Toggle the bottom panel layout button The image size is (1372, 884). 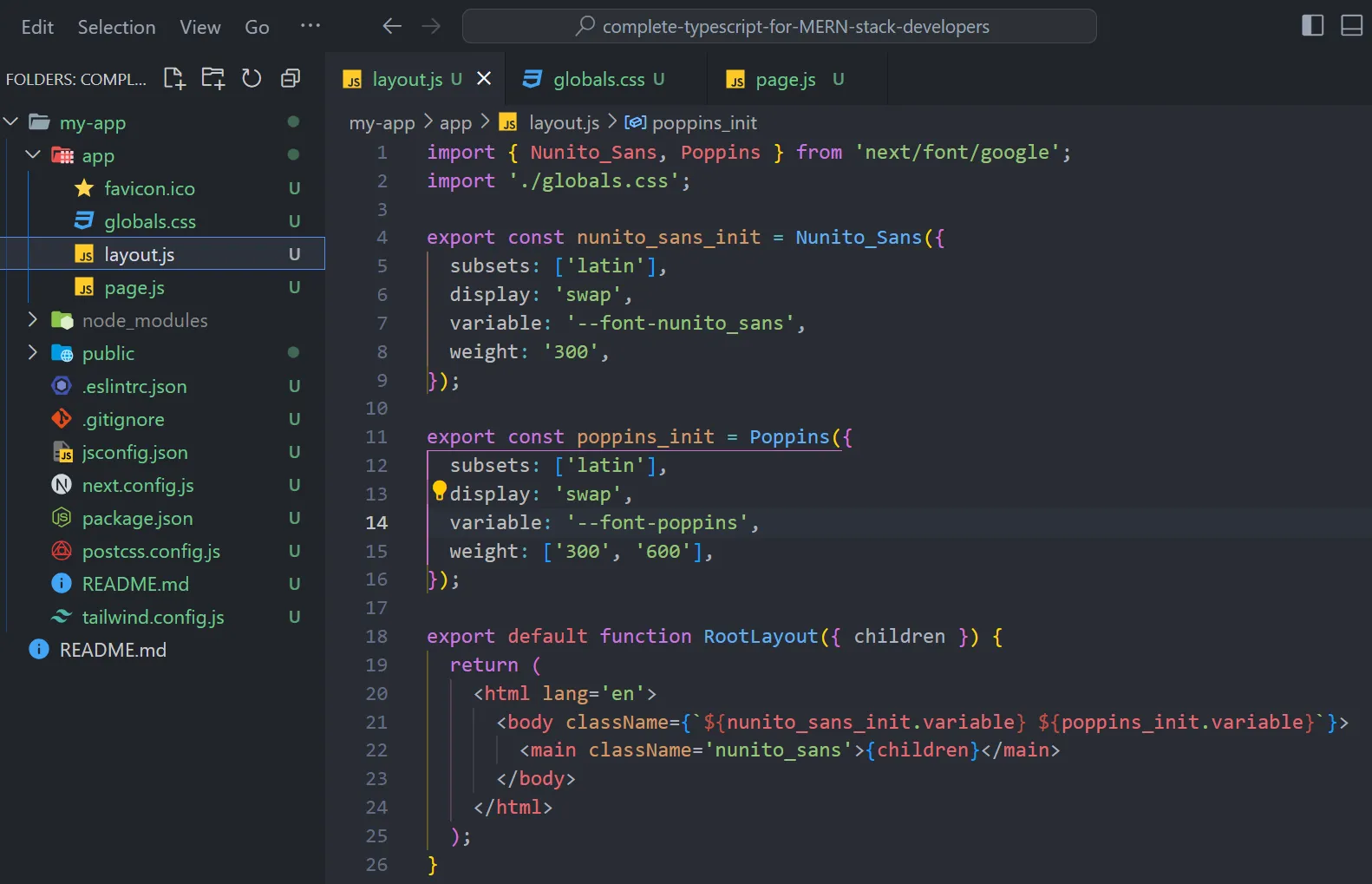tap(1351, 26)
